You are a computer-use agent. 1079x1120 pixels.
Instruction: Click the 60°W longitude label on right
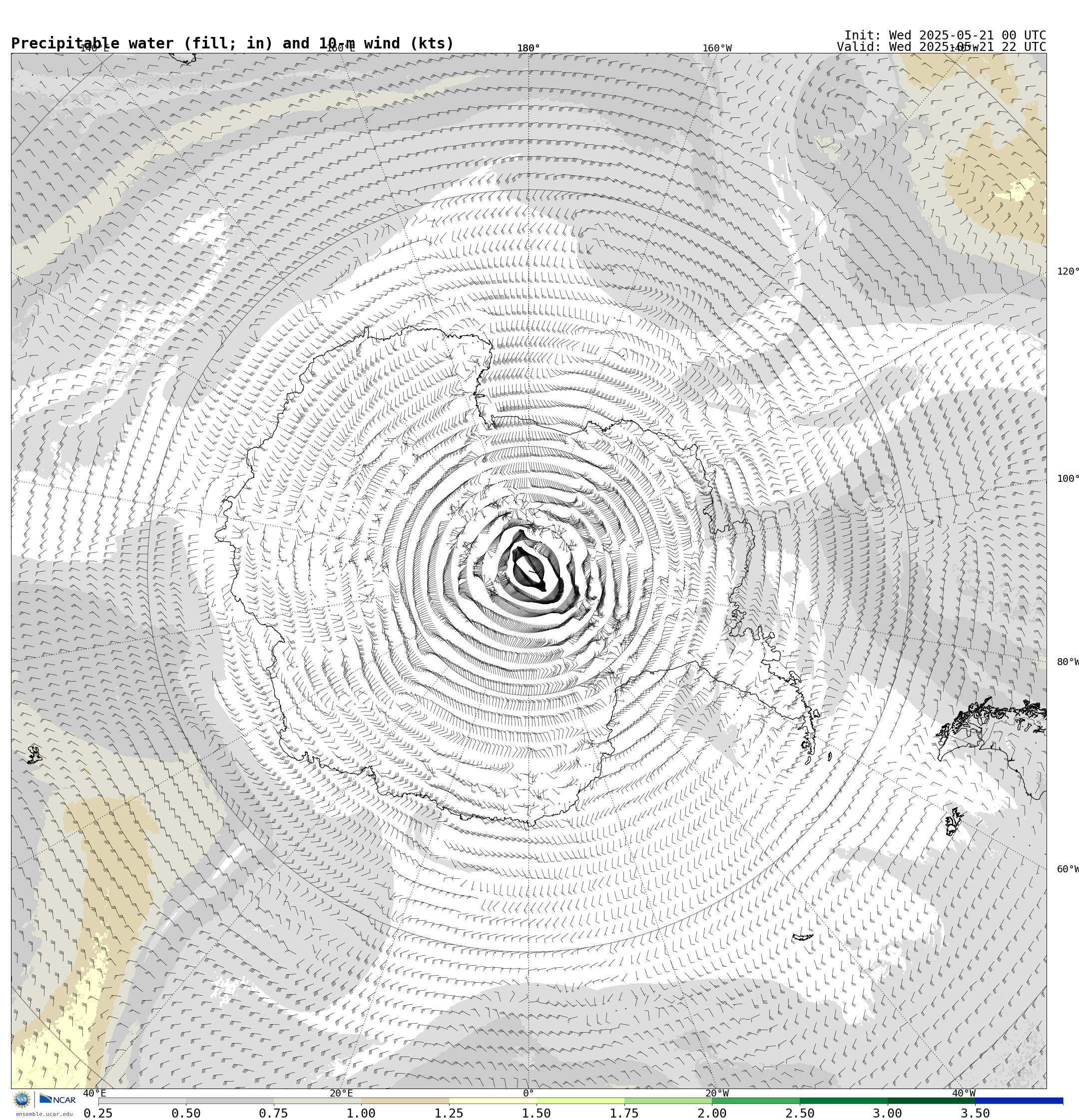pyautogui.click(x=1068, y=870)
